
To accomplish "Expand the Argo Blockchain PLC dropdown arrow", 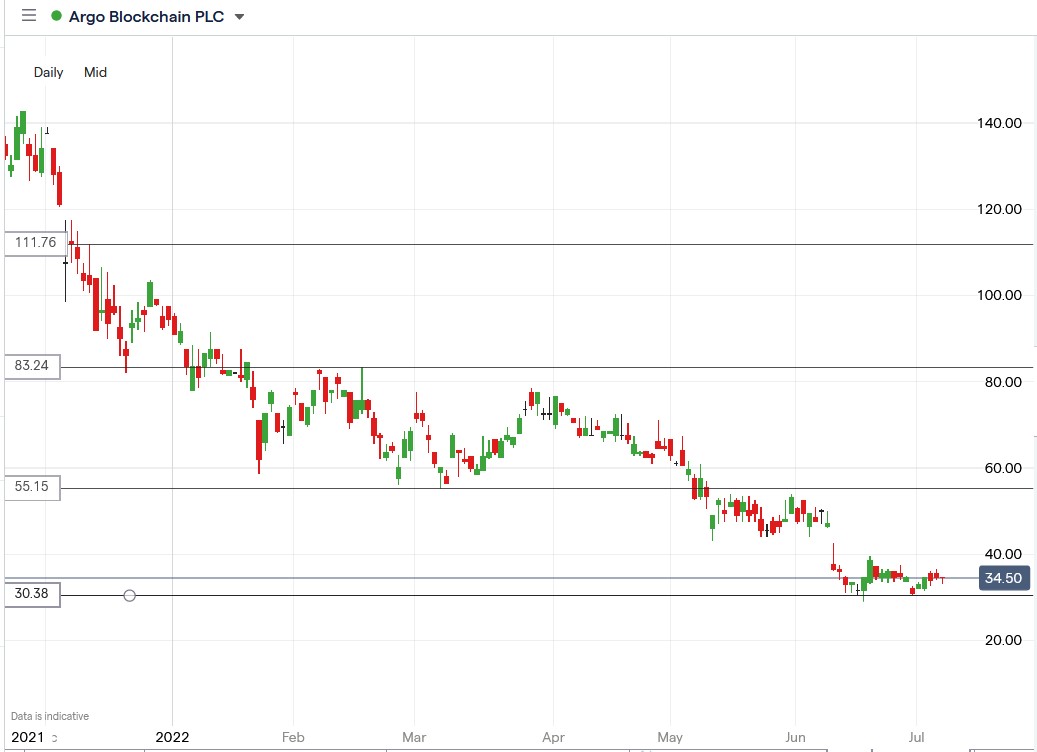I will pyautogui.click(x=239, y=17).
